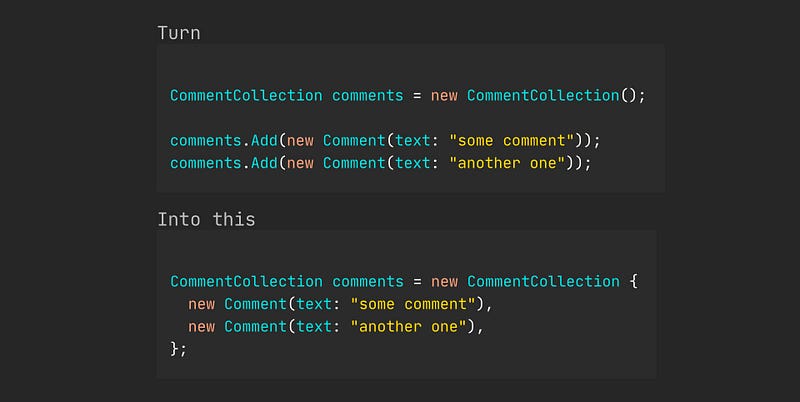Click the "text:" parameter in first Add line
The image size is (800, 402).
(417, 140)
